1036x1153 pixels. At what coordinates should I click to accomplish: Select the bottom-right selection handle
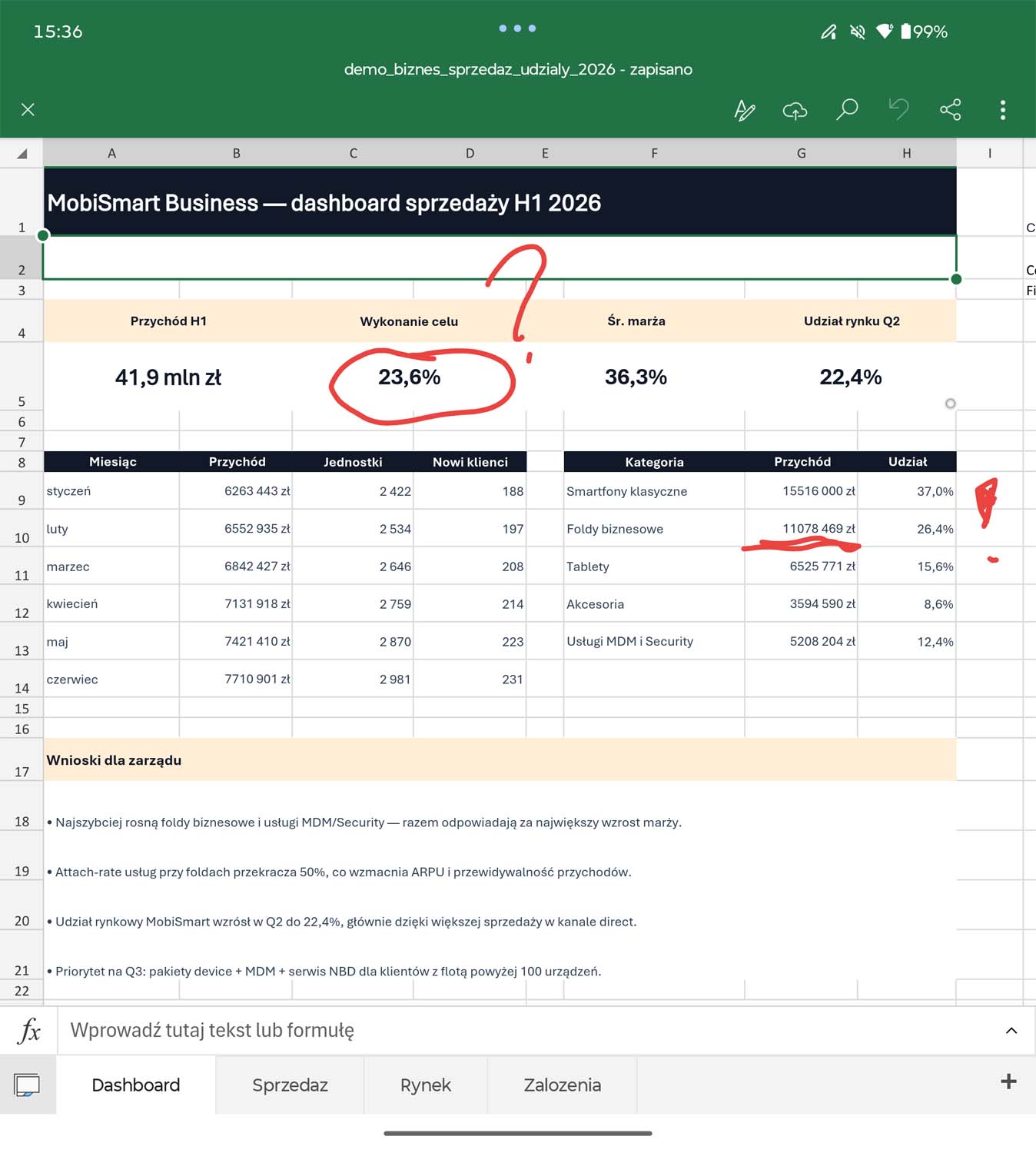tap(956, 279)
